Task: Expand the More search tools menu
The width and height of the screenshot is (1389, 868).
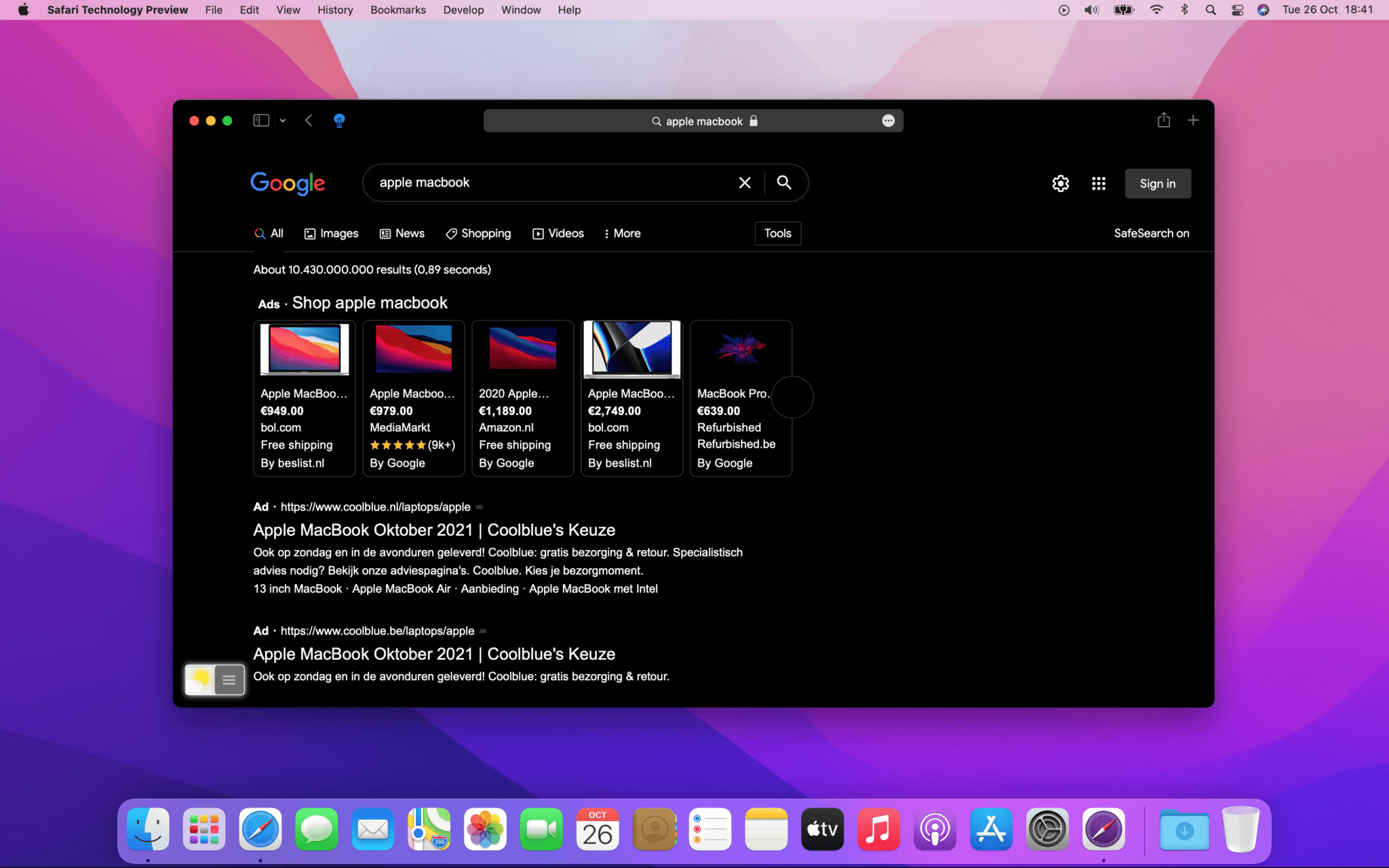Action: 621,233
